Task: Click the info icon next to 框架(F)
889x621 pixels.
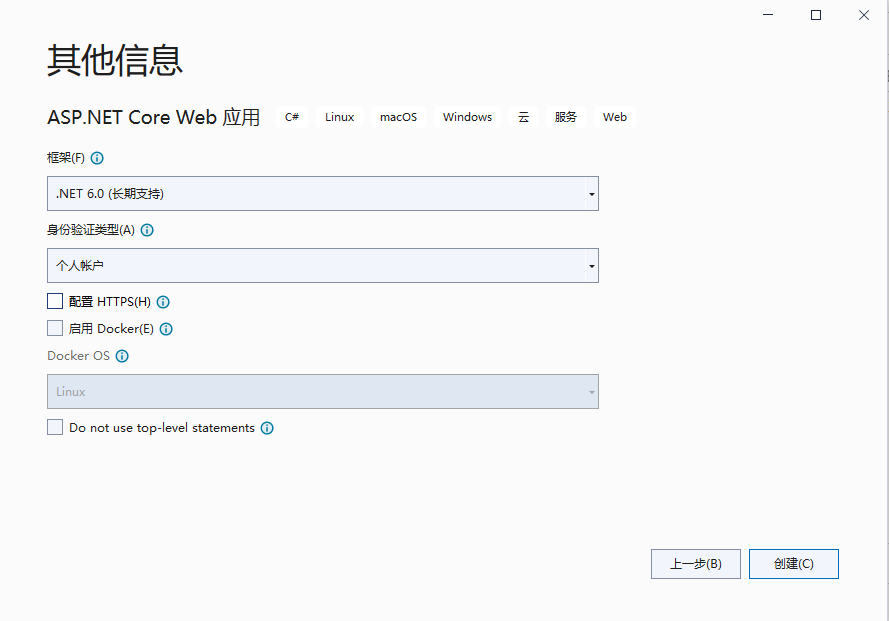Action: click(97, 158)
